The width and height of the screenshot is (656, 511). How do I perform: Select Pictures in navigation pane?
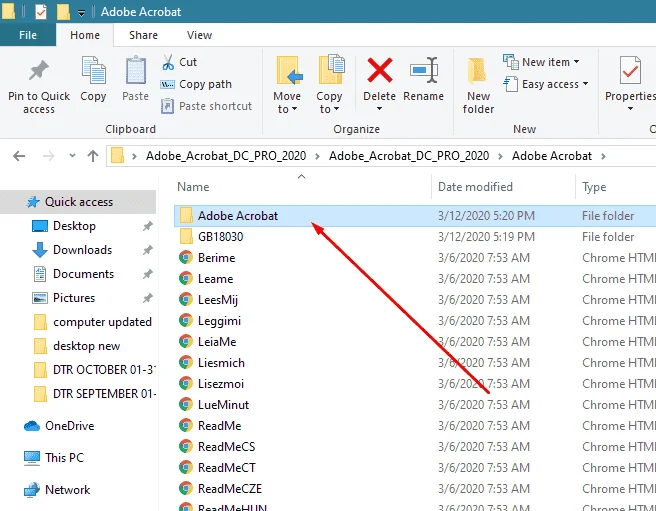tap(74, 298)
